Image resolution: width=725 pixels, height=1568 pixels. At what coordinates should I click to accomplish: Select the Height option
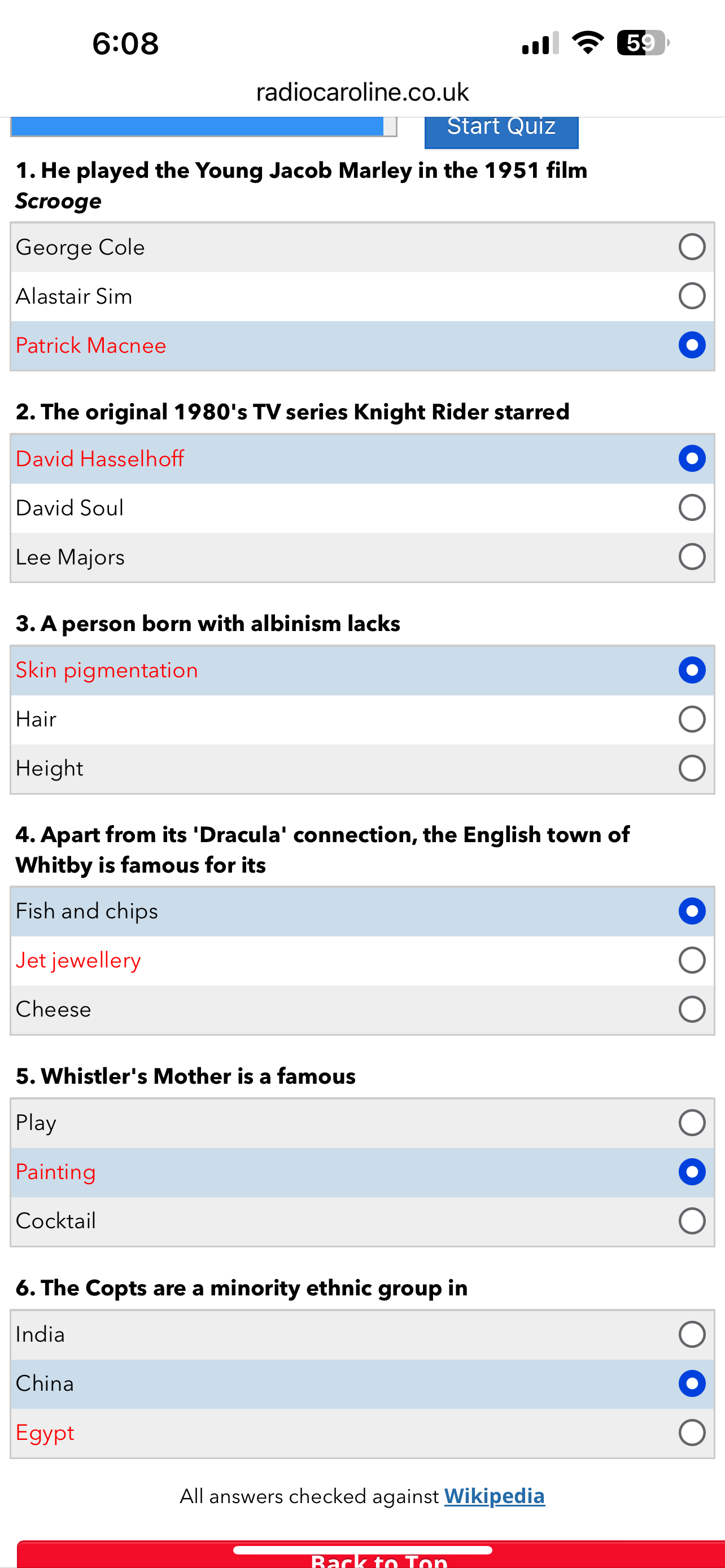(692, 768)
